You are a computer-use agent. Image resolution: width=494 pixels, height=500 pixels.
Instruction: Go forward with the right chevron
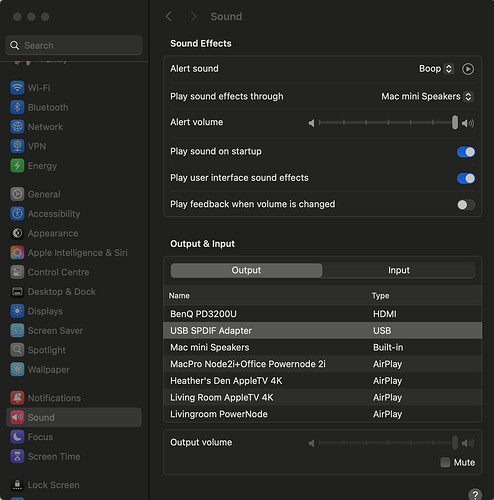(193, 16)
